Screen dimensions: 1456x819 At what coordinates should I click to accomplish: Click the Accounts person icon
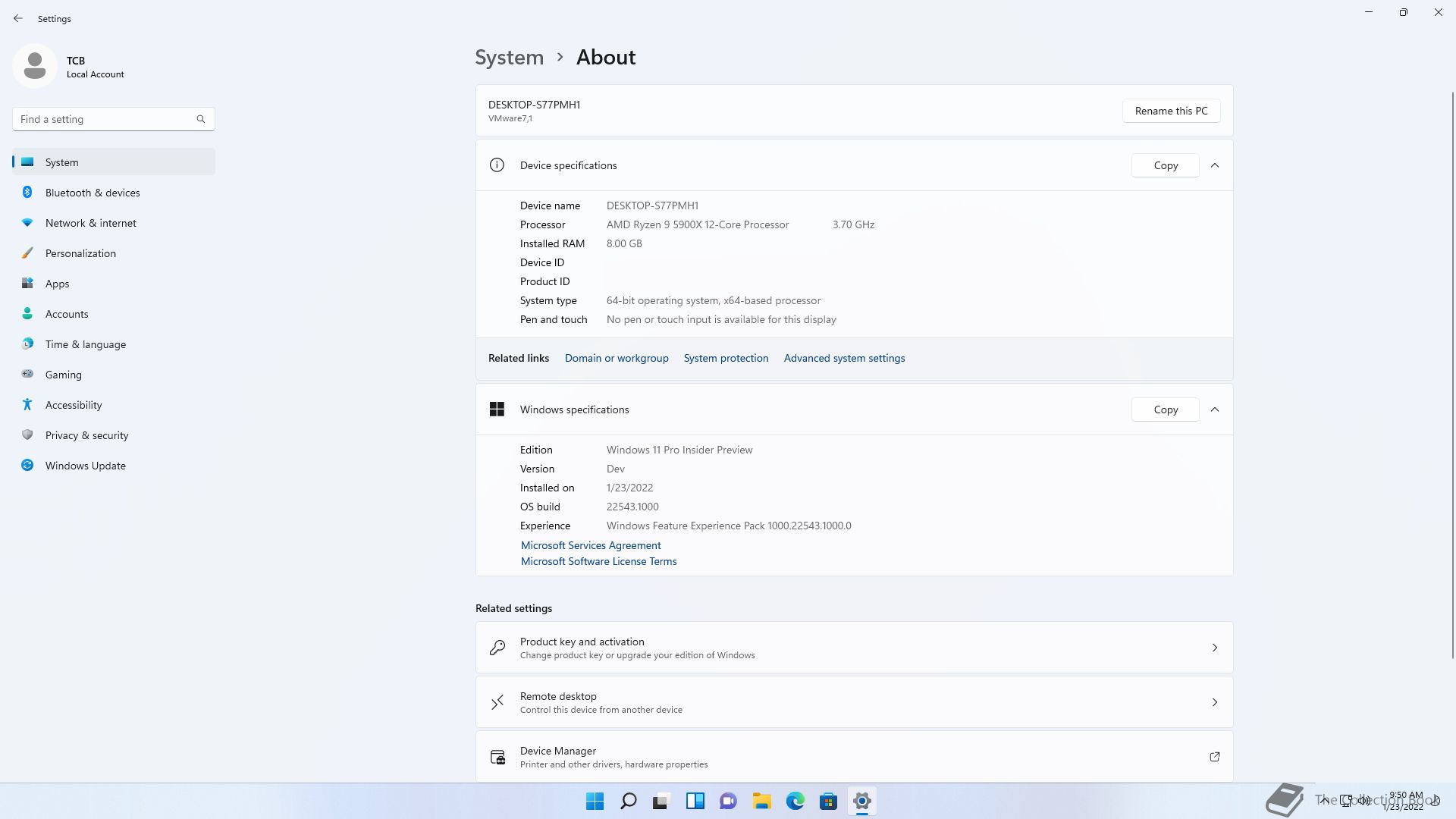27,314
